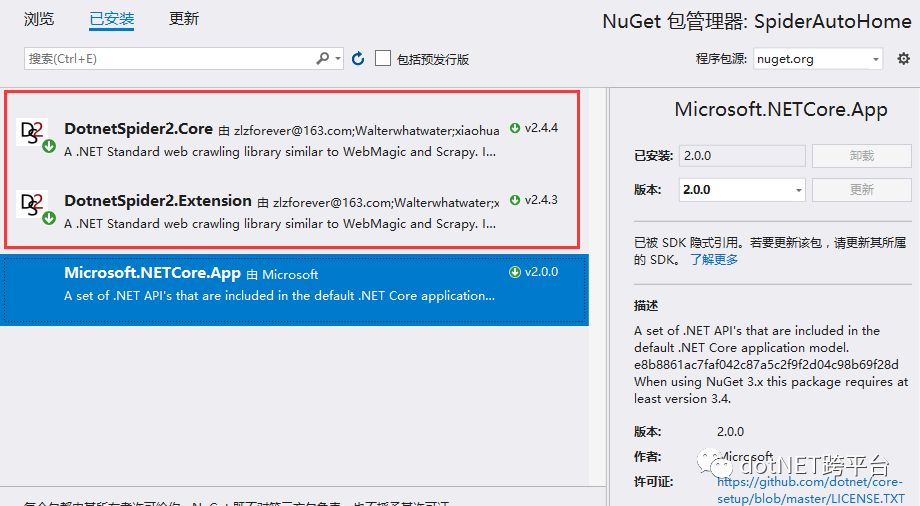Image resolution: width=920 pixels, height=506 pixels.
Task: Switch to the 浏览 tab
Action: 39,19
